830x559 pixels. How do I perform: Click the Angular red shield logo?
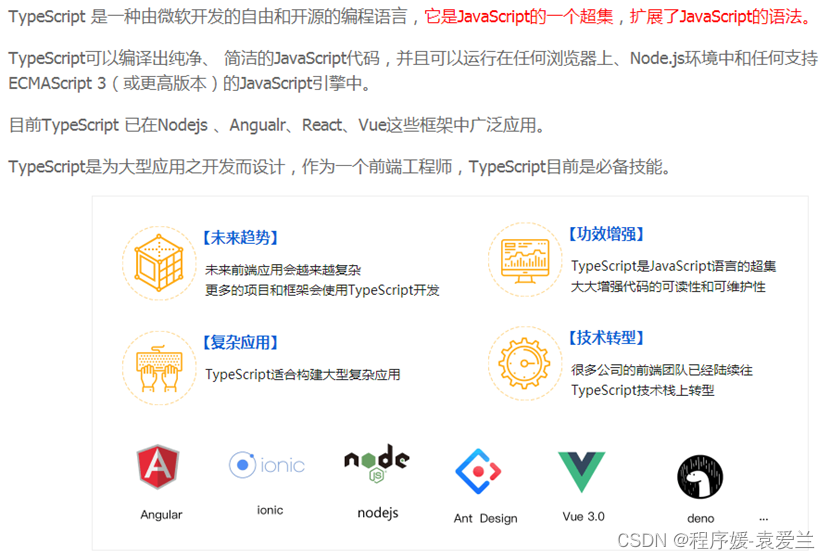tap(158, 466)
